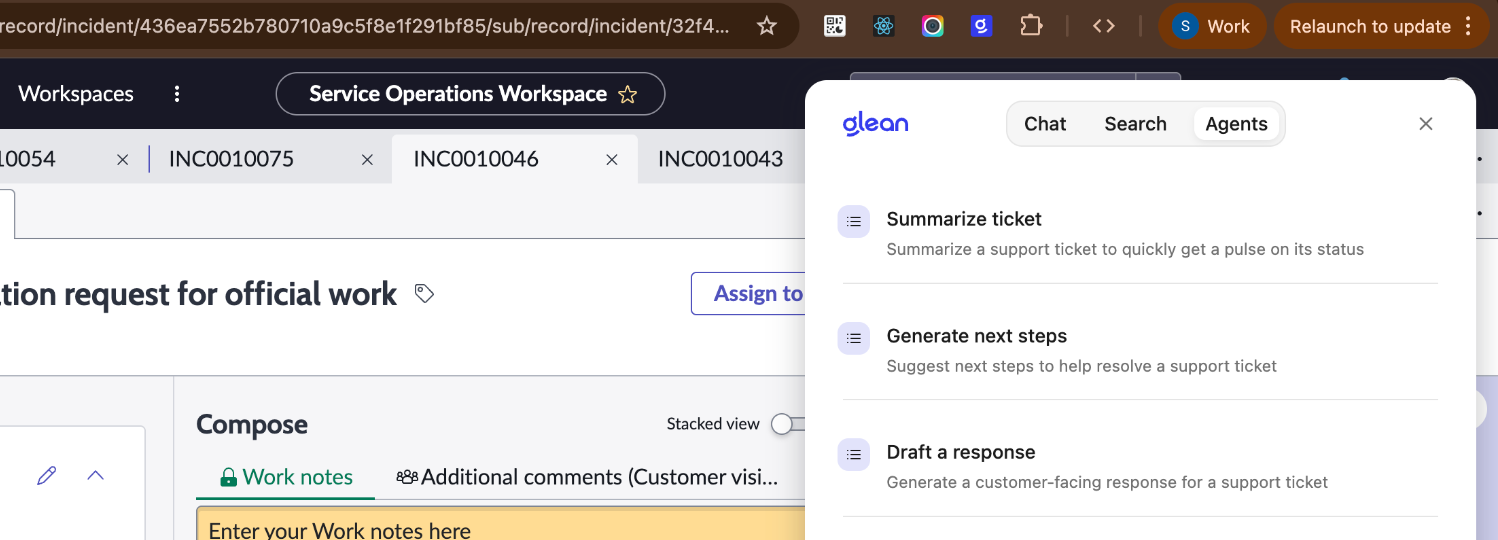Click the code brackets toolbar icon
Viewport: 1498px width, 540px height.
(1104, 26)
